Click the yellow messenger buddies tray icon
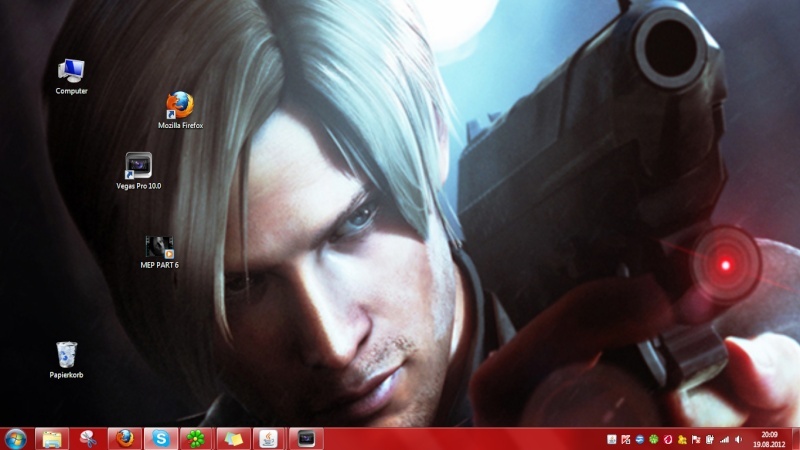Viewport: 800px width, 450px height. coord(682,439)
